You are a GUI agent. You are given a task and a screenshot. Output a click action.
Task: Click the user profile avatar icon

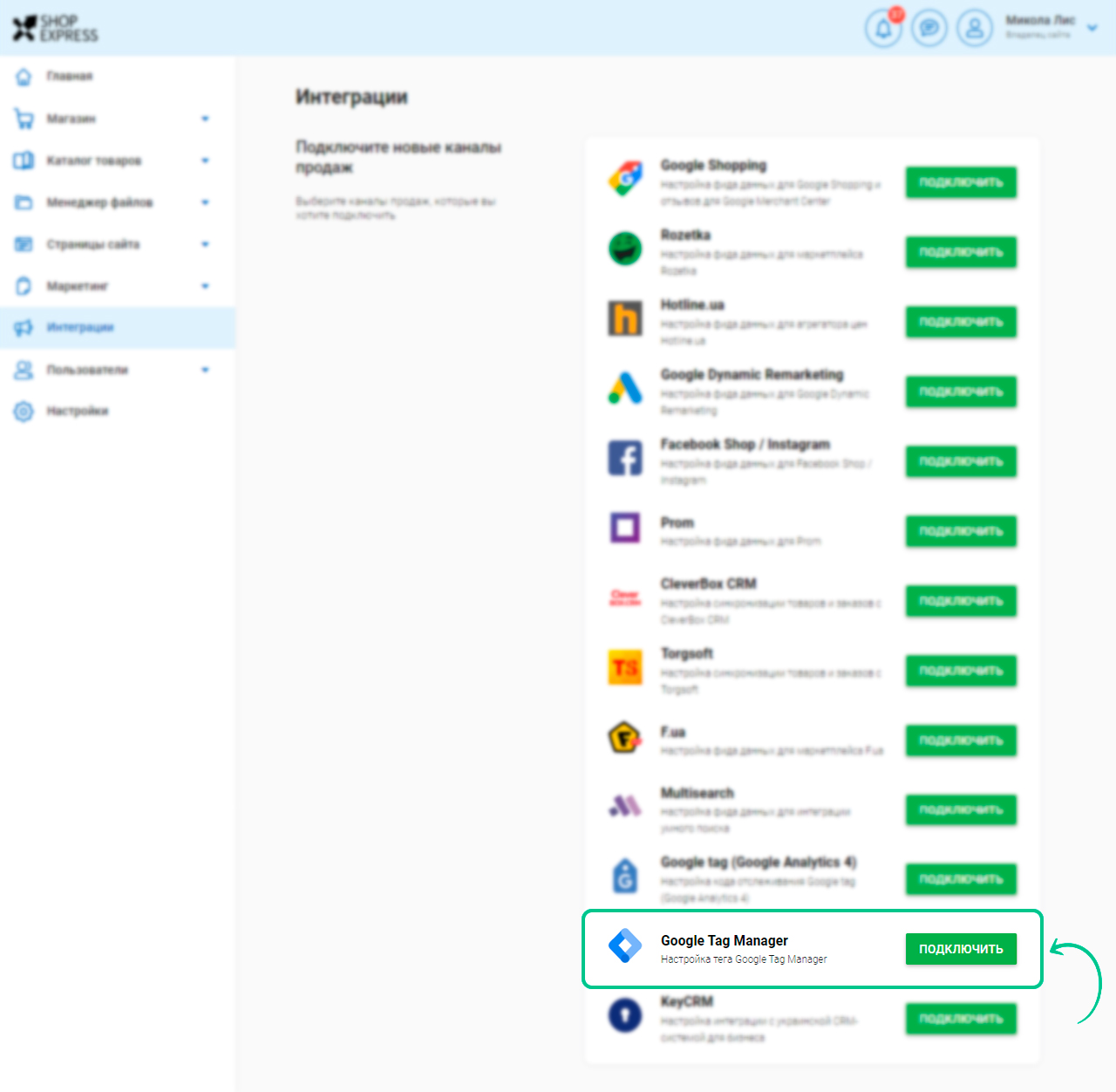[x=975, y=29]
